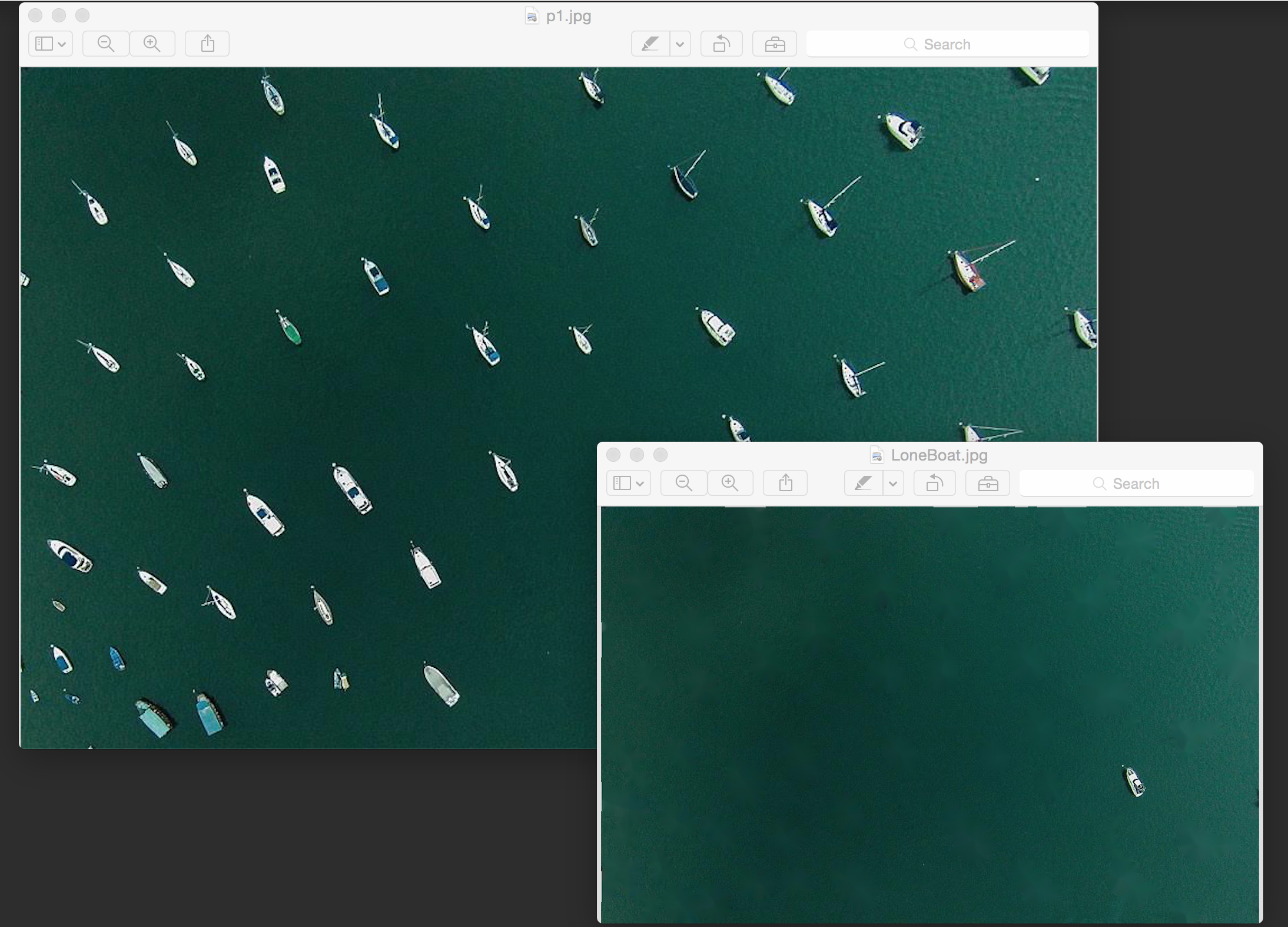Rotate the LoneBoat.jpg image left
This screenshot has height=927, width=1288.
pyautogui.click(x=934, y=483)
